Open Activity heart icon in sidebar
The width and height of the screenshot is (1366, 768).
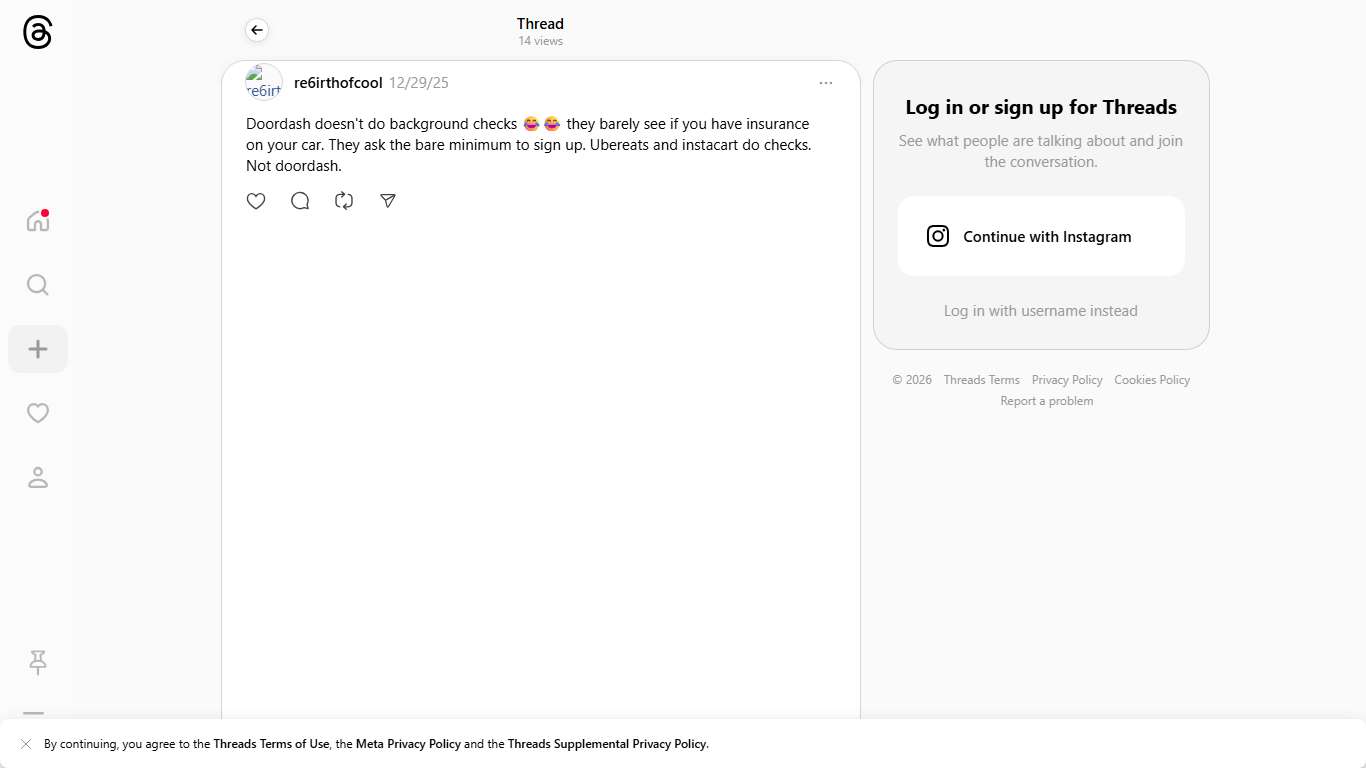click(38, 413)
